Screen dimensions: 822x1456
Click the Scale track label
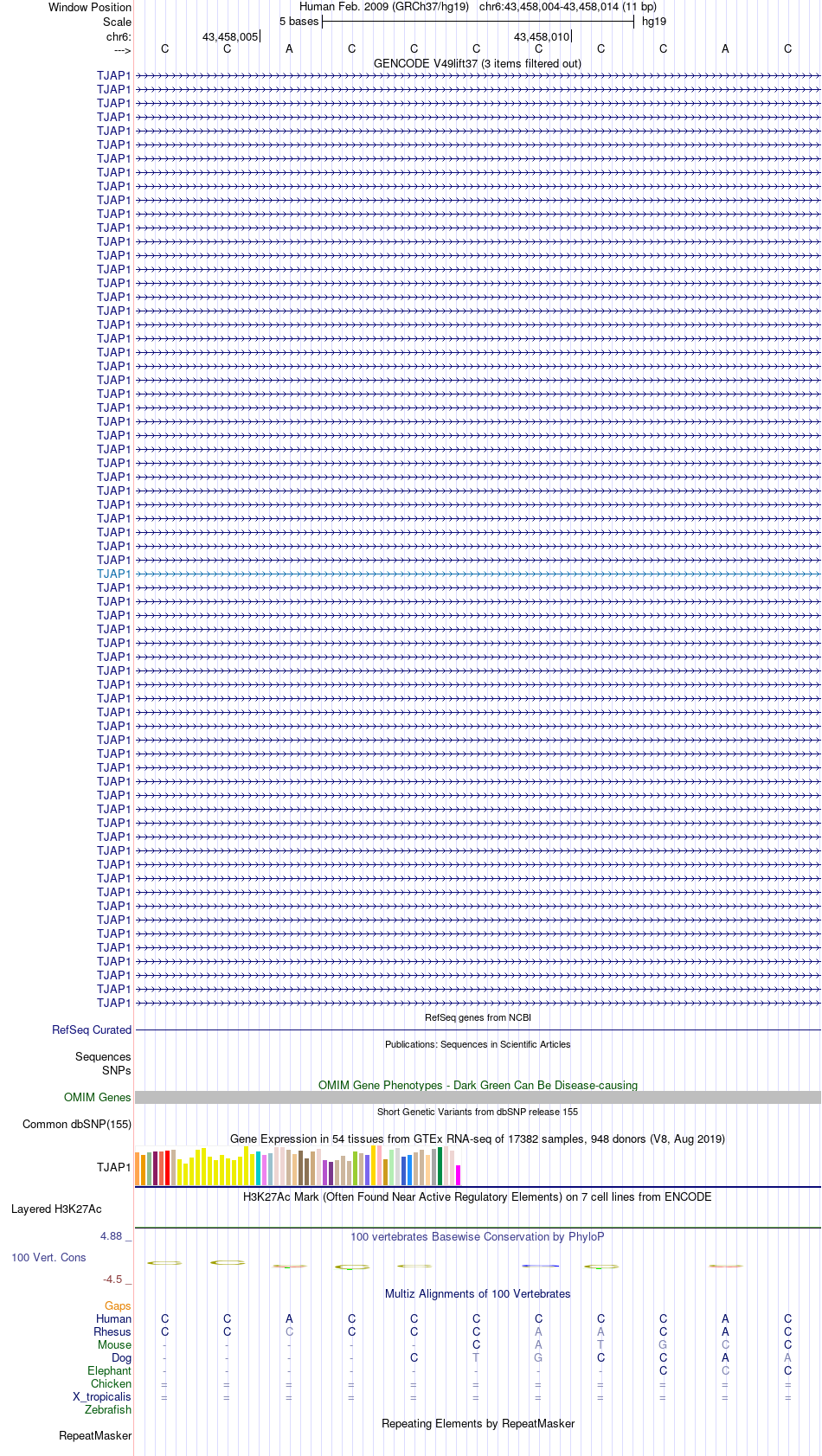pyautogui.click(x=117, y=22)
